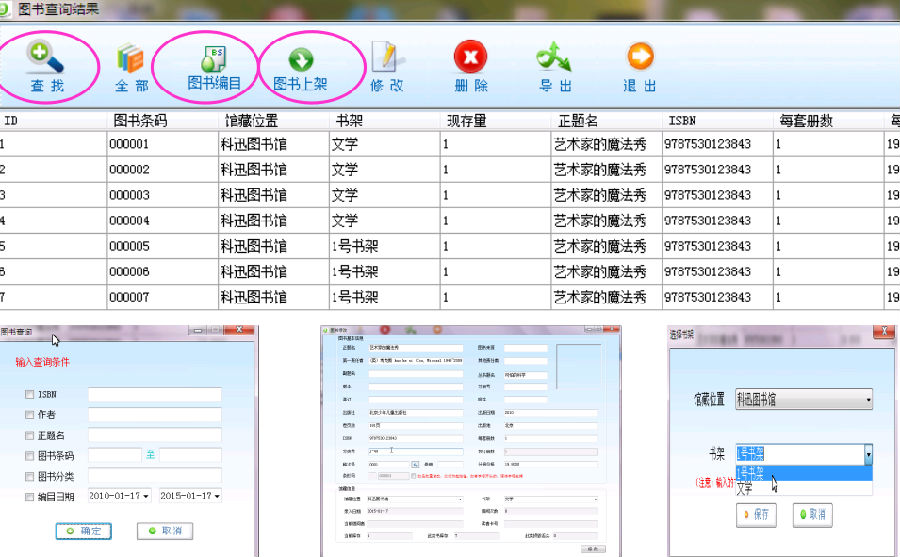900x557 pixels.
Task: Click the 图书上架 shelving icon
Action: 300,66
